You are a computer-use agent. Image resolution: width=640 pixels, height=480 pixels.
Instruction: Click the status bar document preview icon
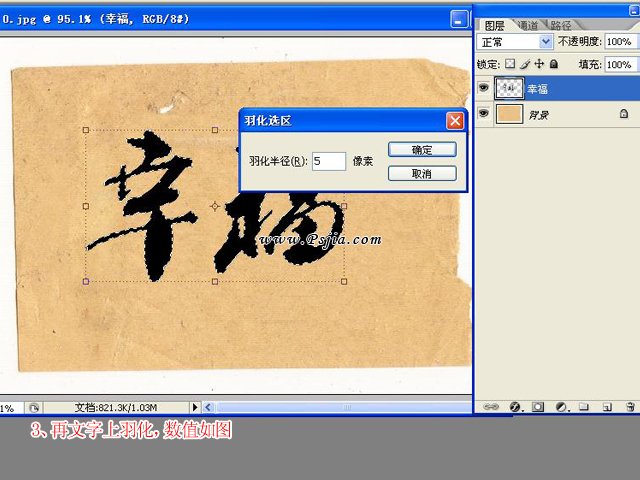pyautogui.click(x=34, y=407)
